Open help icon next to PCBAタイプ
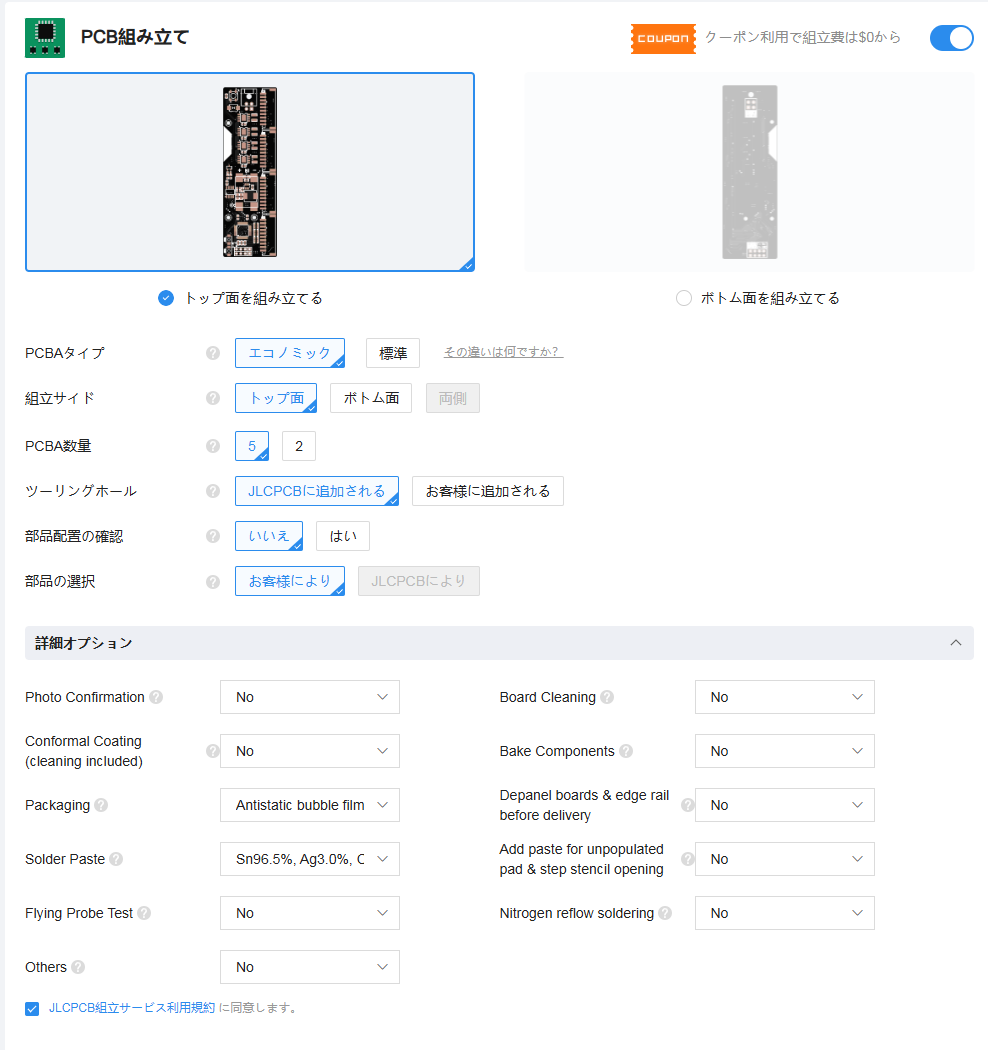Viewport: 988px width, 1050px height. [x=213, y=353]
